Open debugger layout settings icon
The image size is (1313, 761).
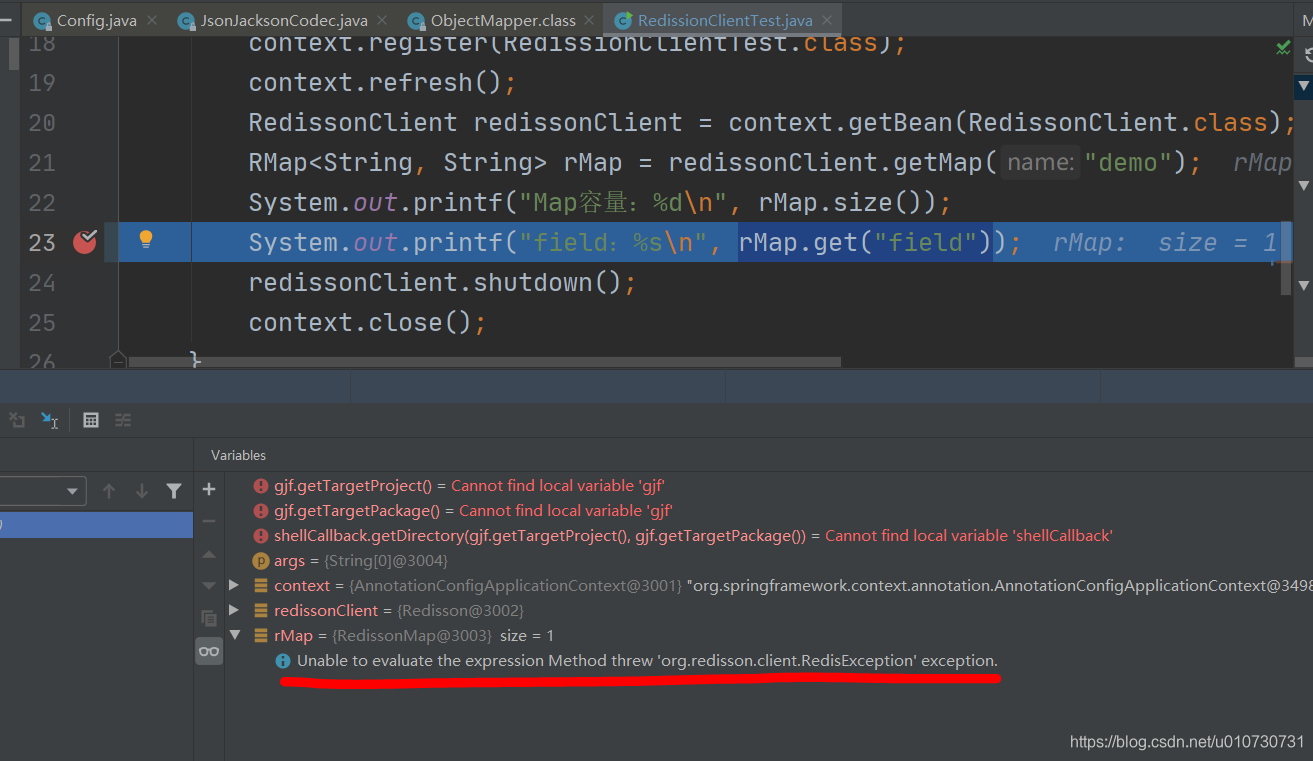(x=124, y=420)
